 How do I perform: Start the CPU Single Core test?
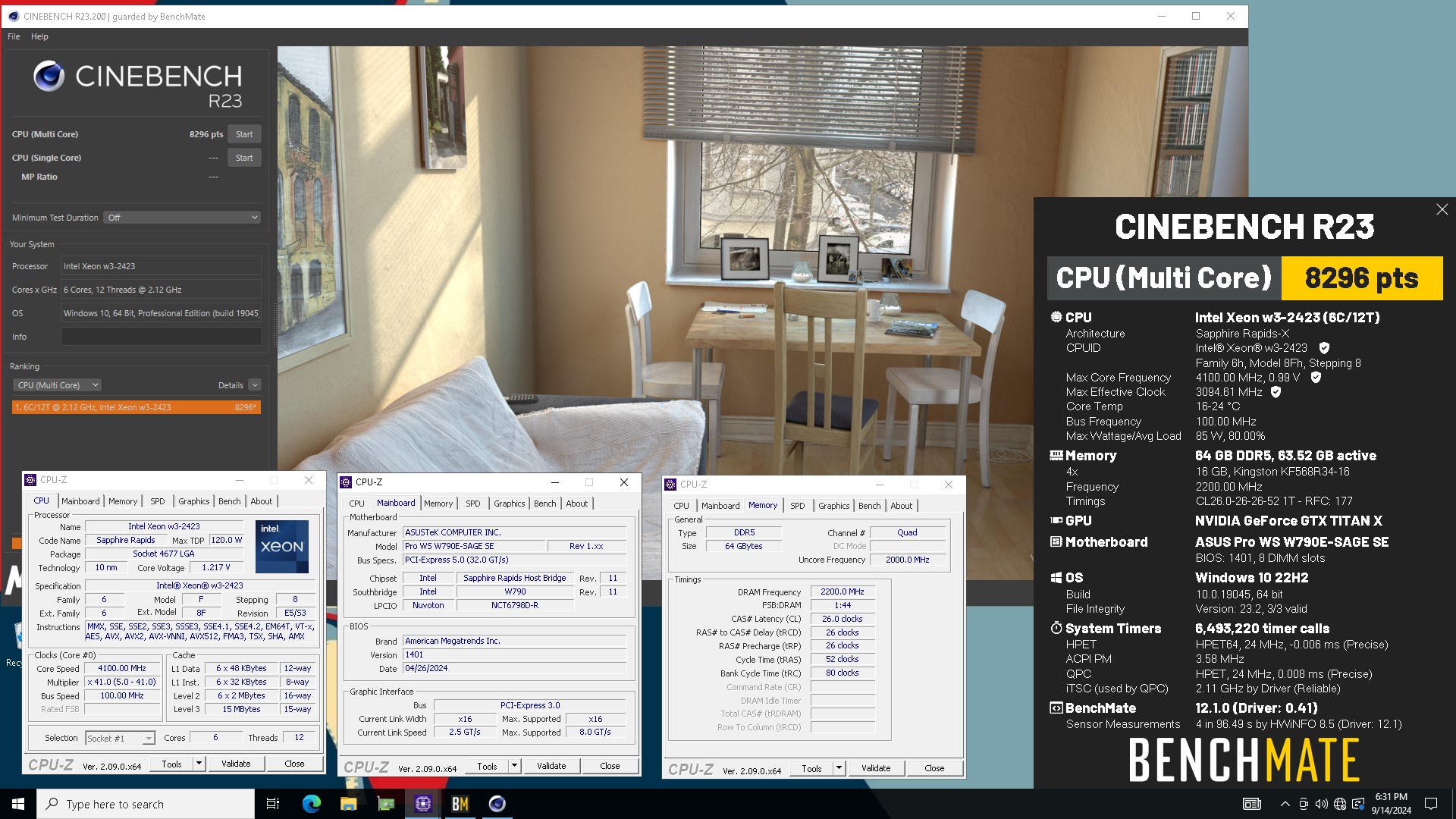tap(244, 158)
